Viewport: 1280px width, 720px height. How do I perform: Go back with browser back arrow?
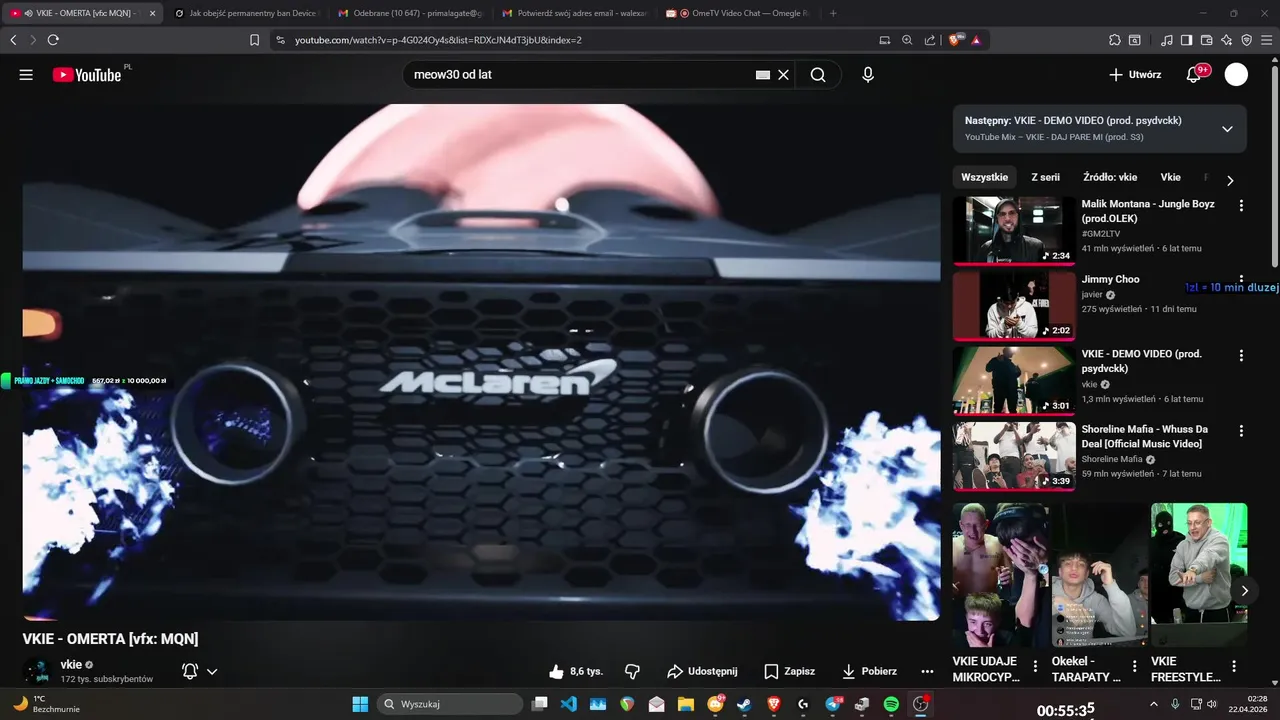click(x=13, y=40)
